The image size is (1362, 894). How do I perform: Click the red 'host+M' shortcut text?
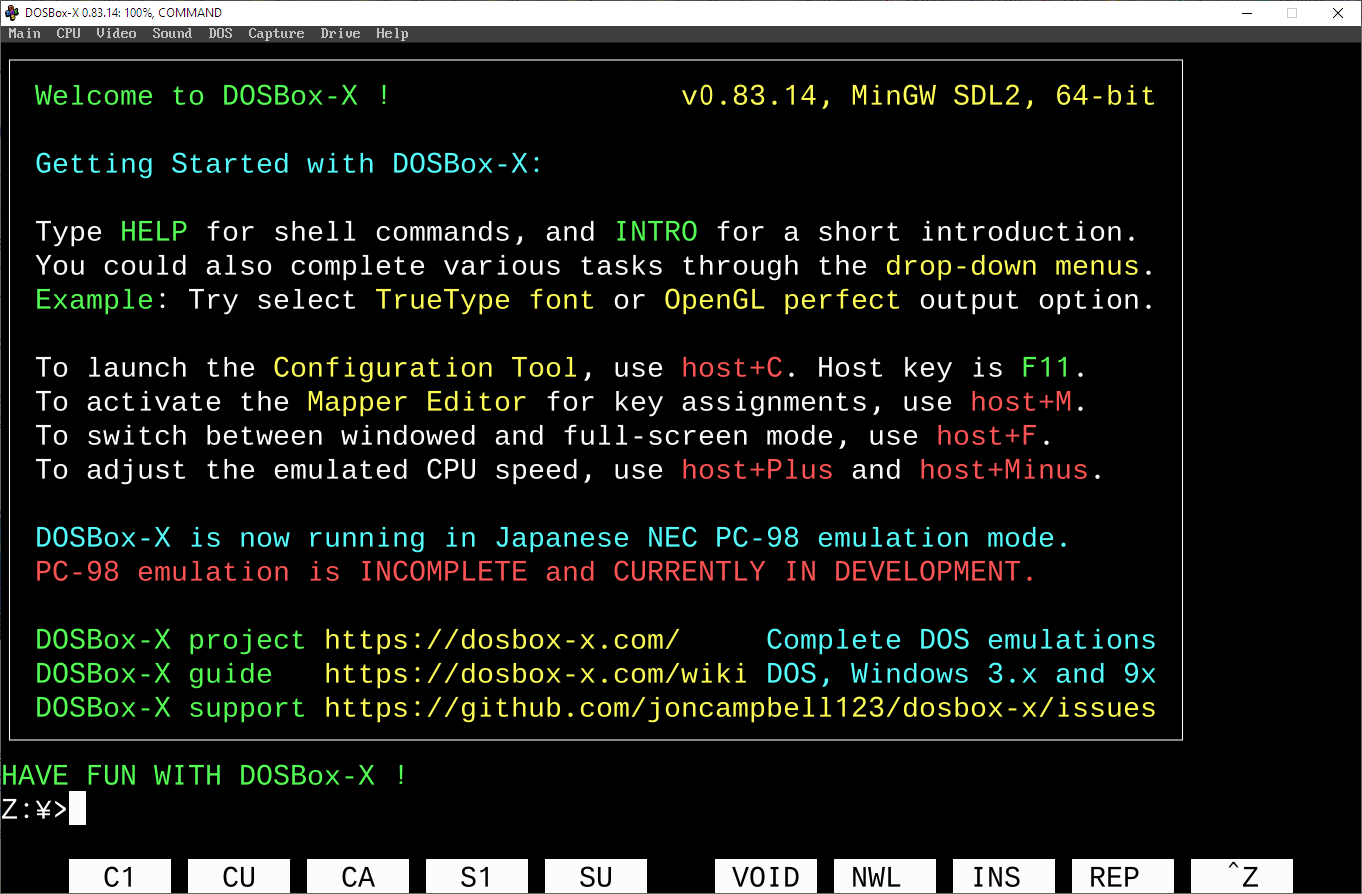point(1021,402)
